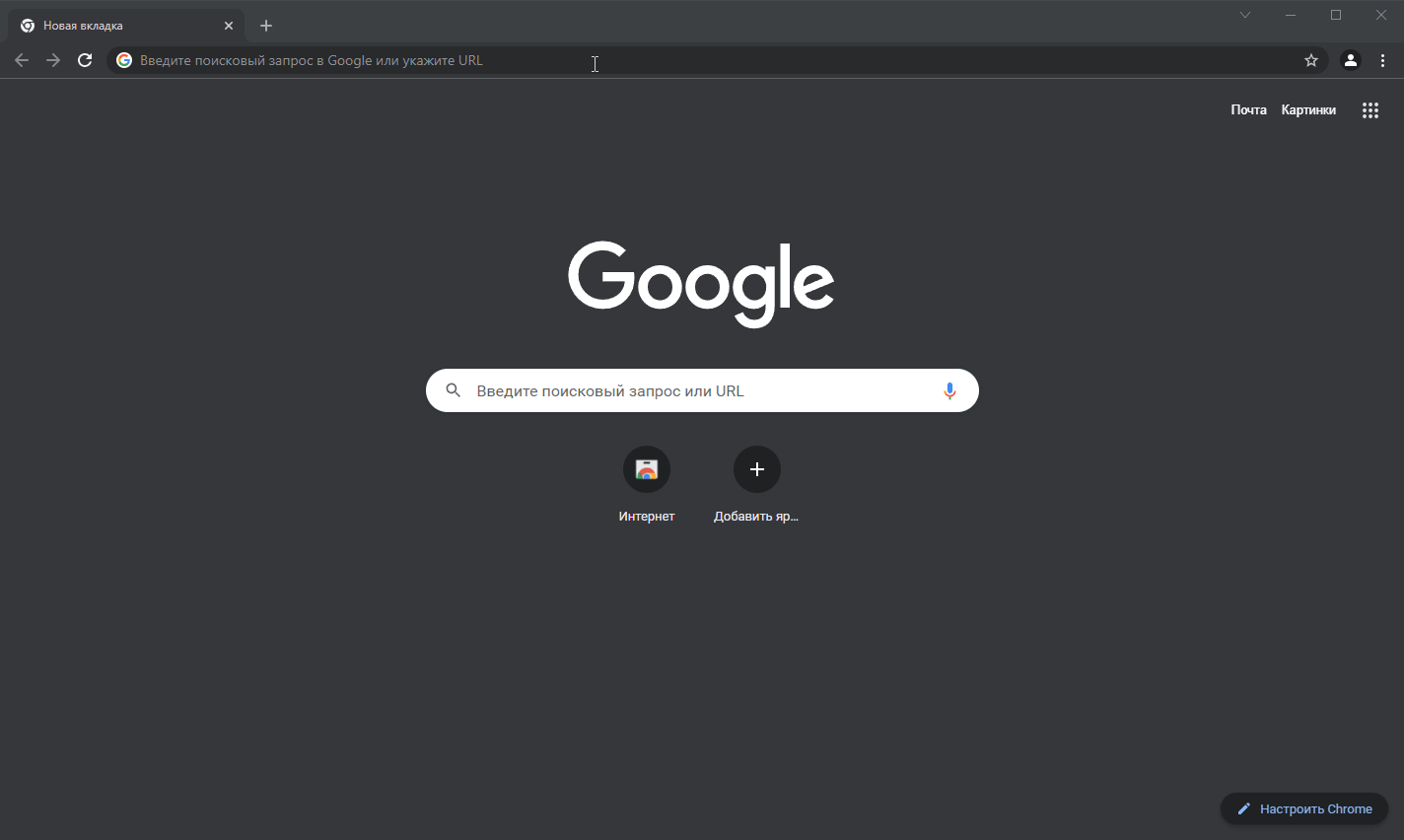Bookmark this tab with the star icon

tap(1311, 60)
